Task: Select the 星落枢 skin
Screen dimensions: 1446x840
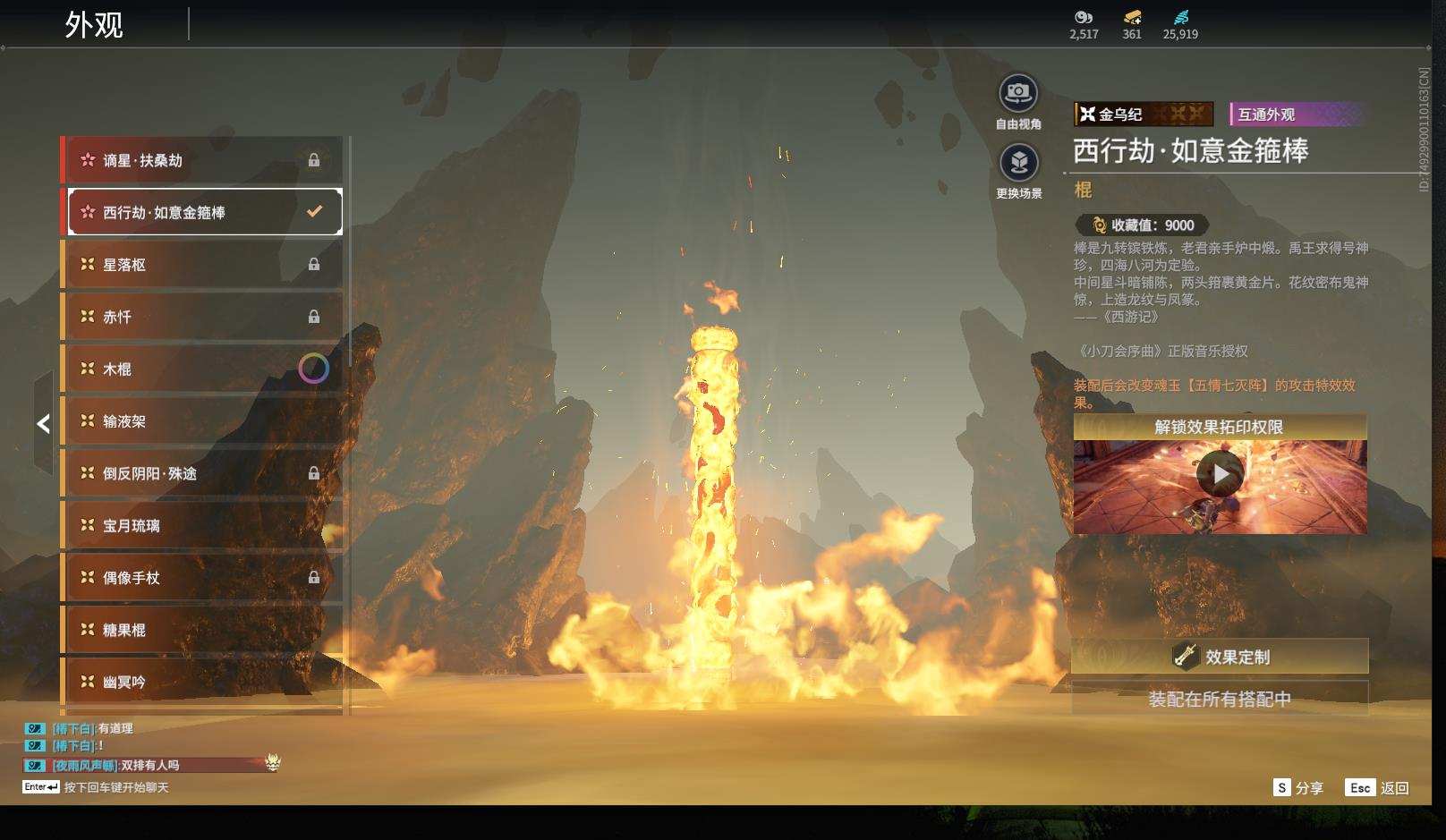Action: click(x=201, y=264)
